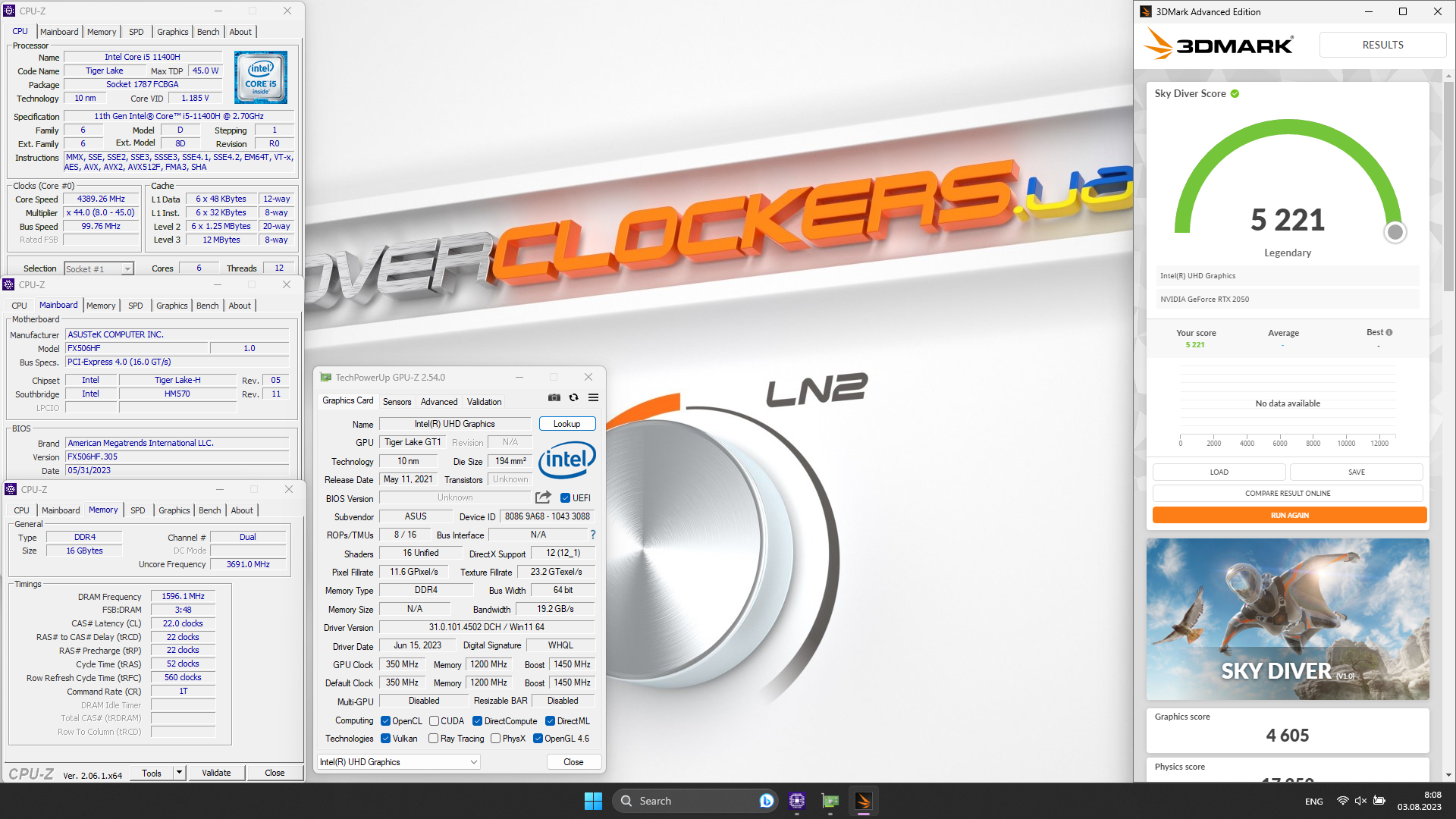Click the RUN AGAIN button
The height and width of the screenshot is (819, 1456).
click(x=1289, y=515)
